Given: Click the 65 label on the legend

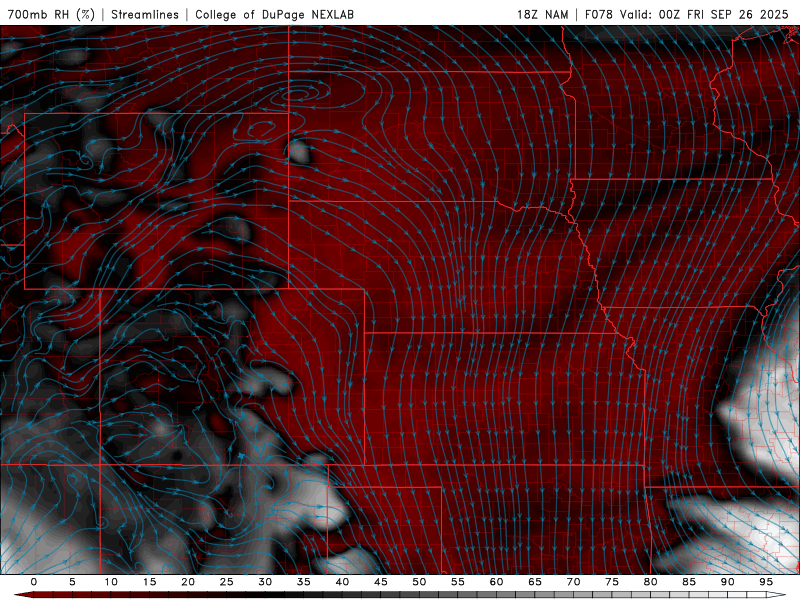Looking at the screenshot, I should [x=535, y=582].
